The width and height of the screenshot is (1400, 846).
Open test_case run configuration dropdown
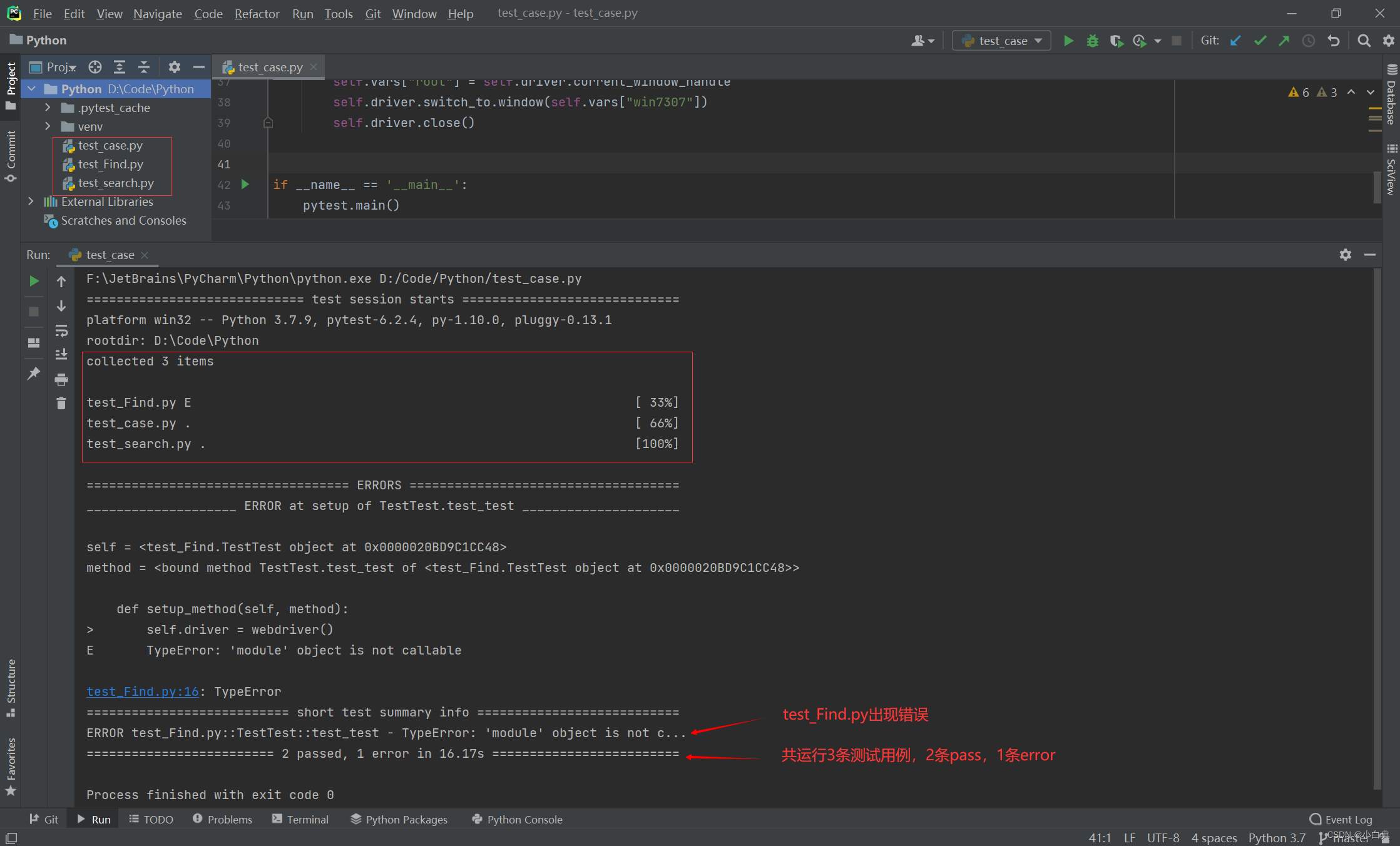(x=1002, y=41)
